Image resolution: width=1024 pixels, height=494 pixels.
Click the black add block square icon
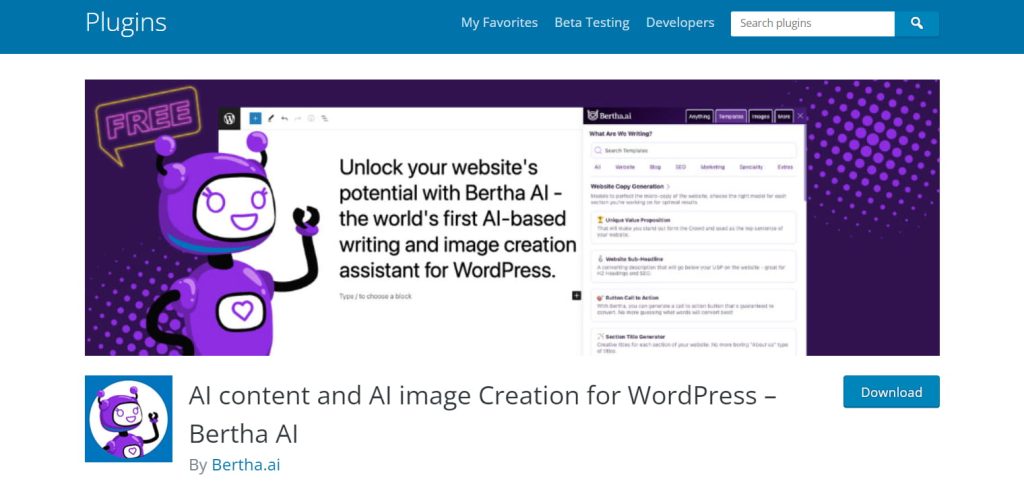pos(576,296)
